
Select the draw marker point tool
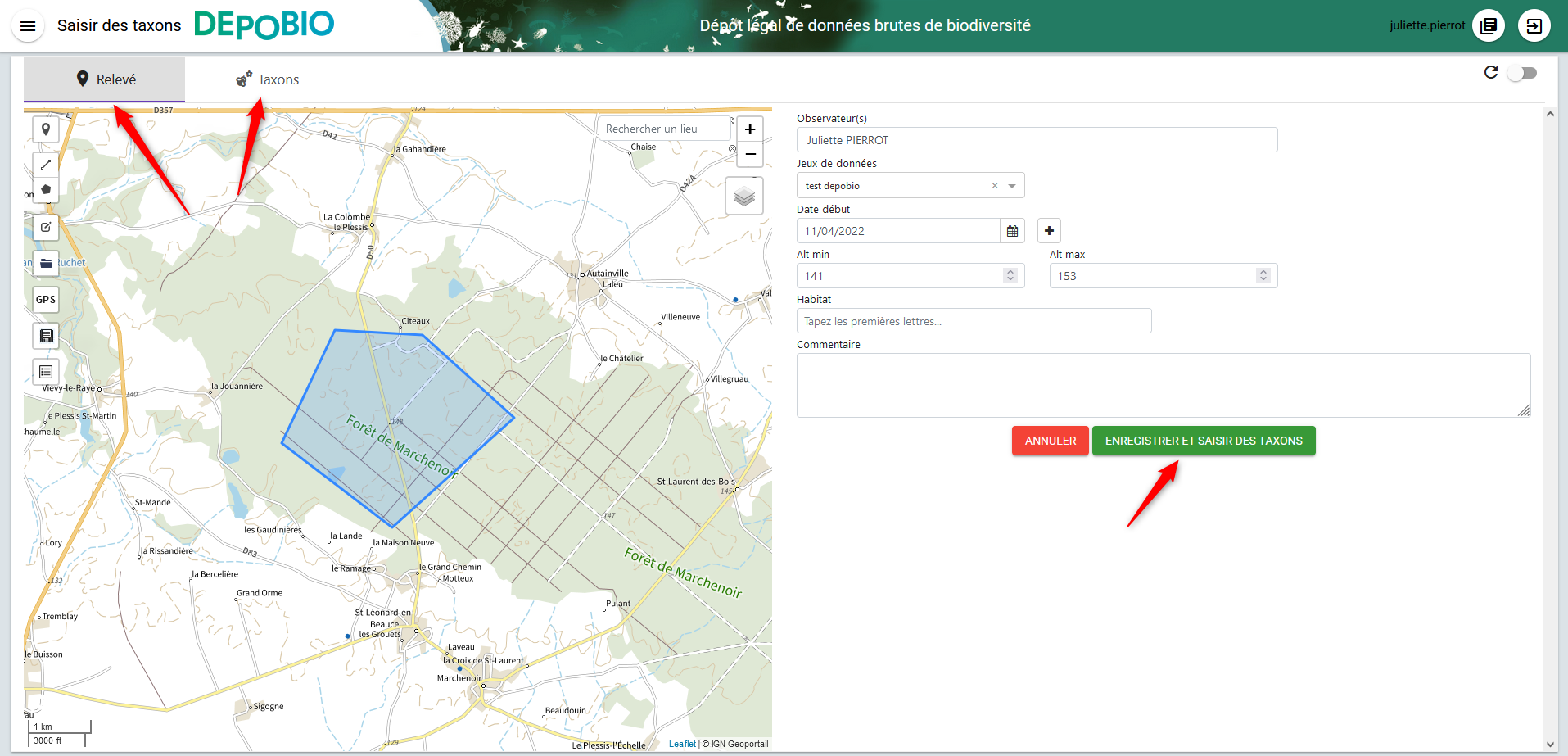[46, 129]
